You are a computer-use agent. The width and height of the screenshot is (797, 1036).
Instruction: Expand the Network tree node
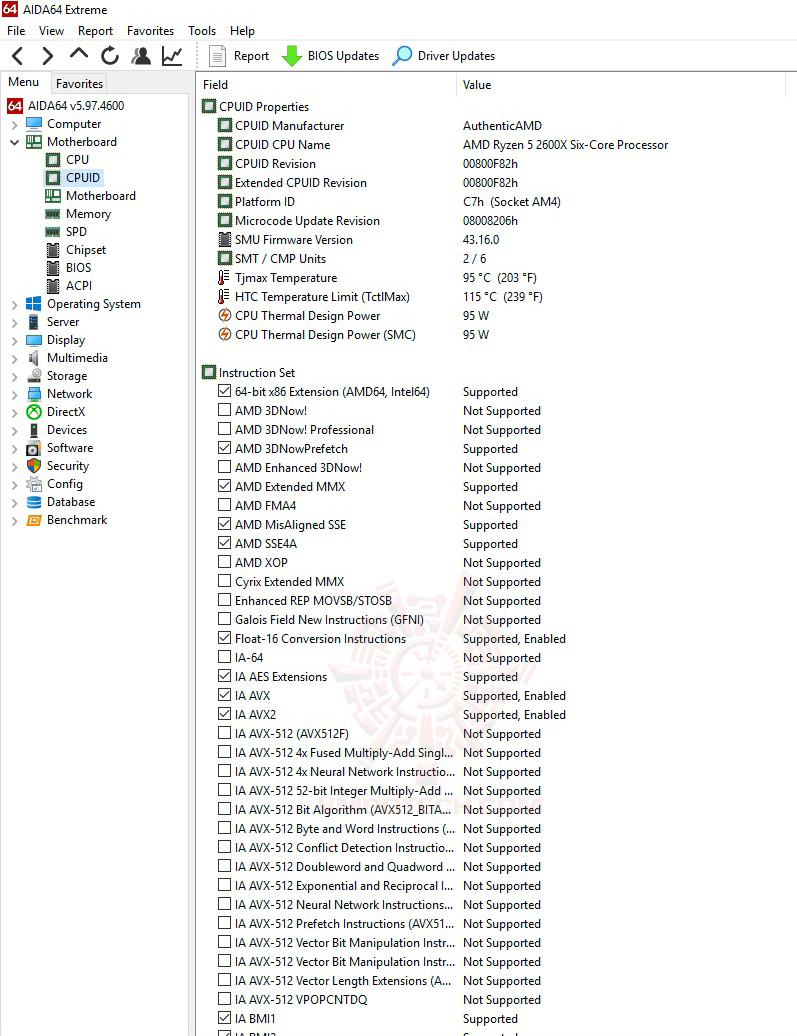pyautogui.click(x=15, y=394)
